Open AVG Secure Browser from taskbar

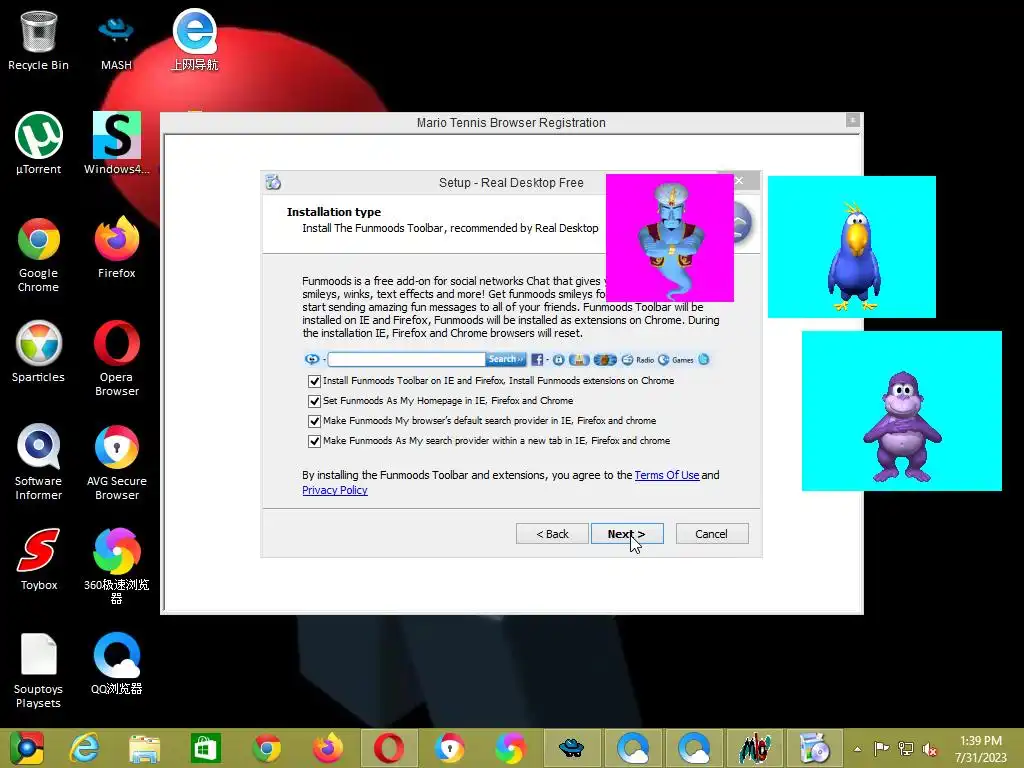(x=449, y=748)
